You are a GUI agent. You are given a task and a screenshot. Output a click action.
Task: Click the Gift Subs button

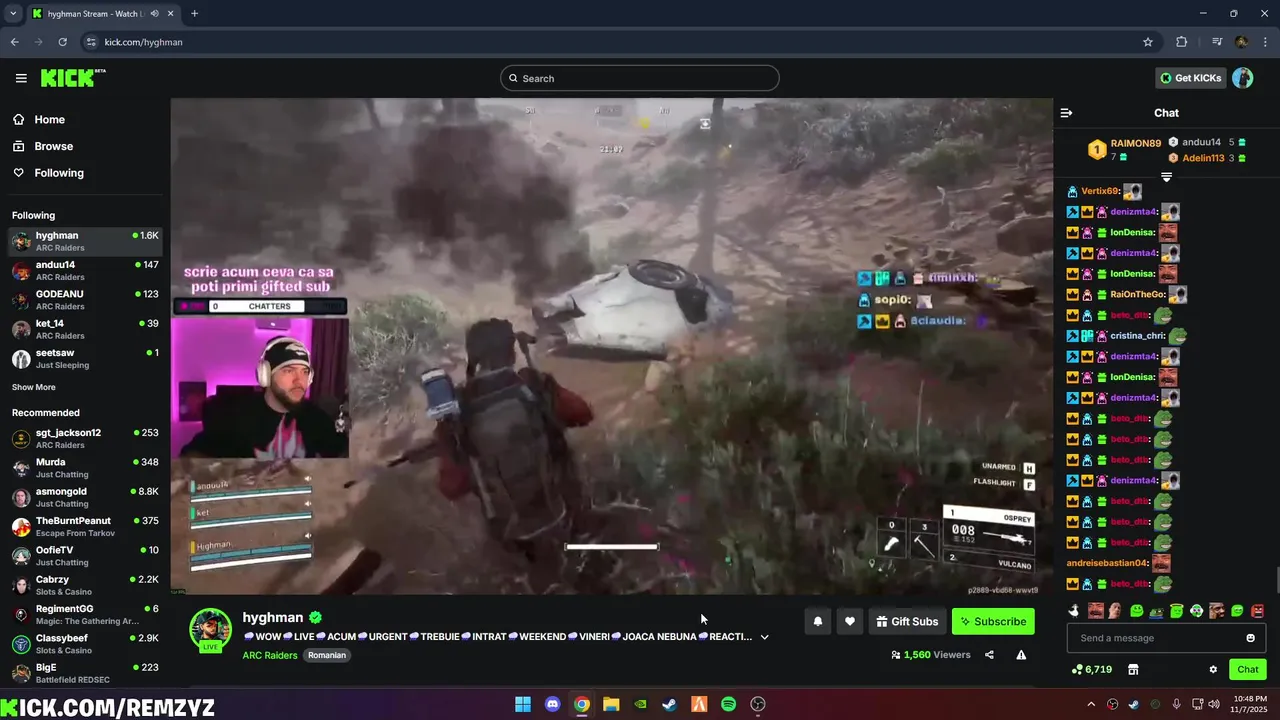[907, 621]
